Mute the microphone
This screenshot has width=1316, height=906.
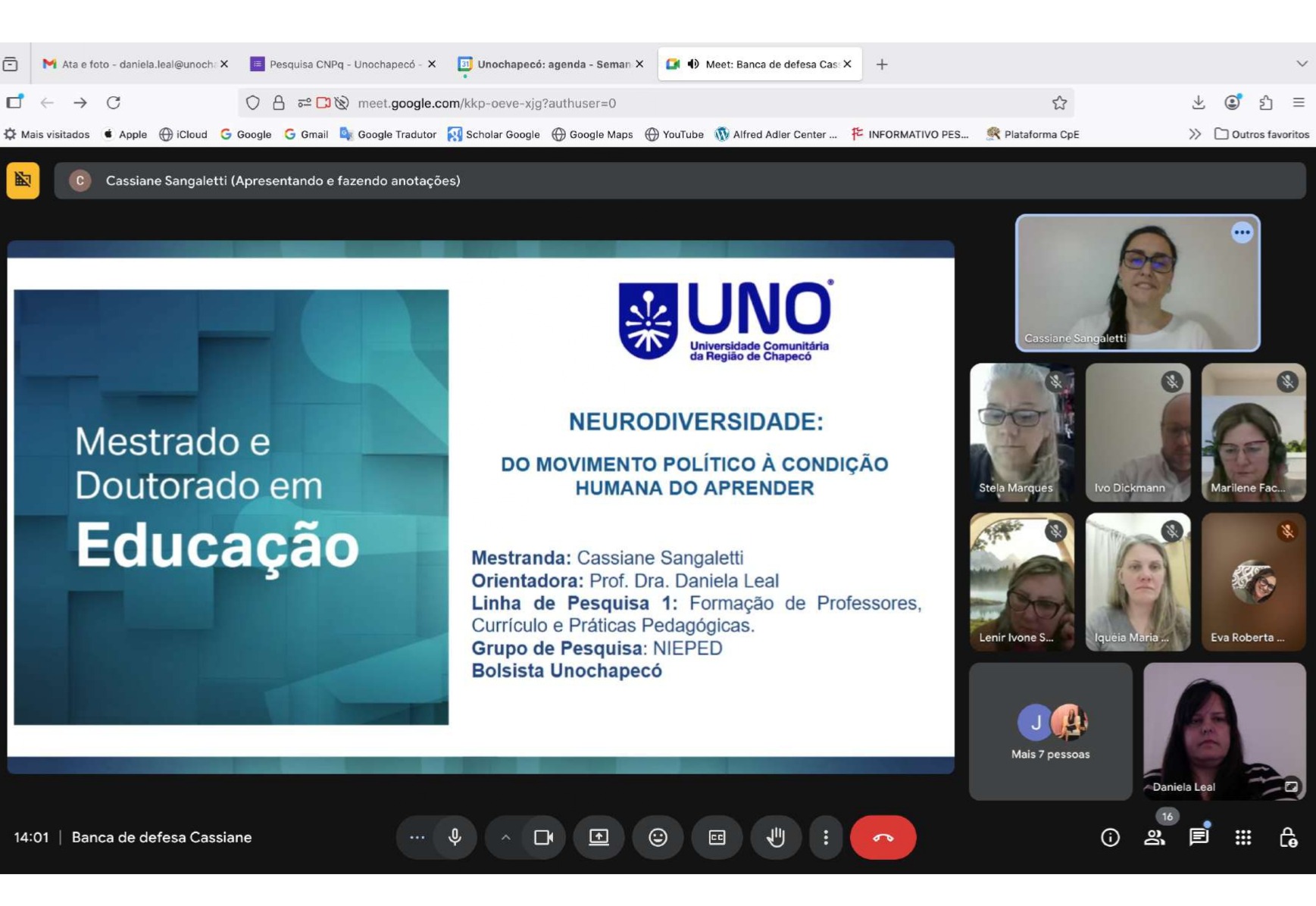(455, 837)
